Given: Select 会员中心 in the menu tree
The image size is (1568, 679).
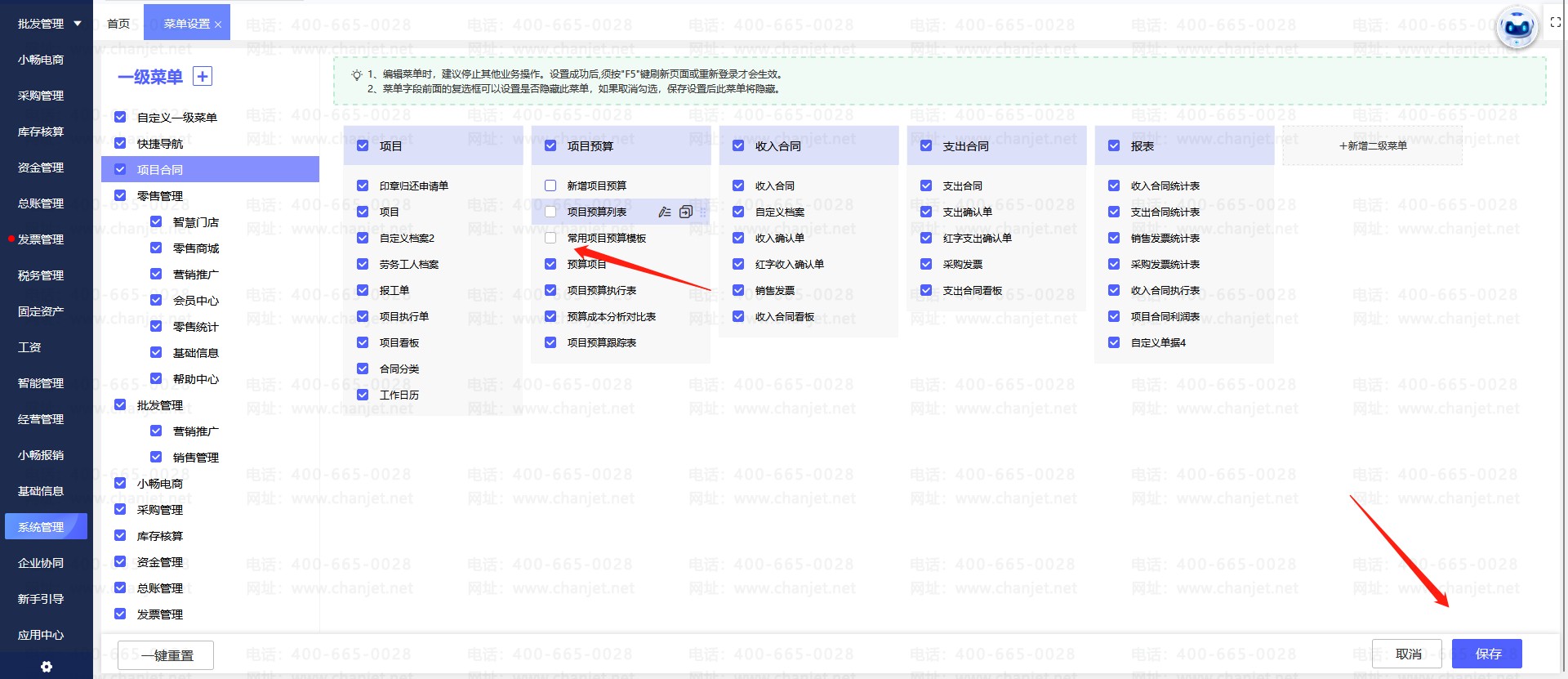Looking at the screenshot, I should point(196,301).
